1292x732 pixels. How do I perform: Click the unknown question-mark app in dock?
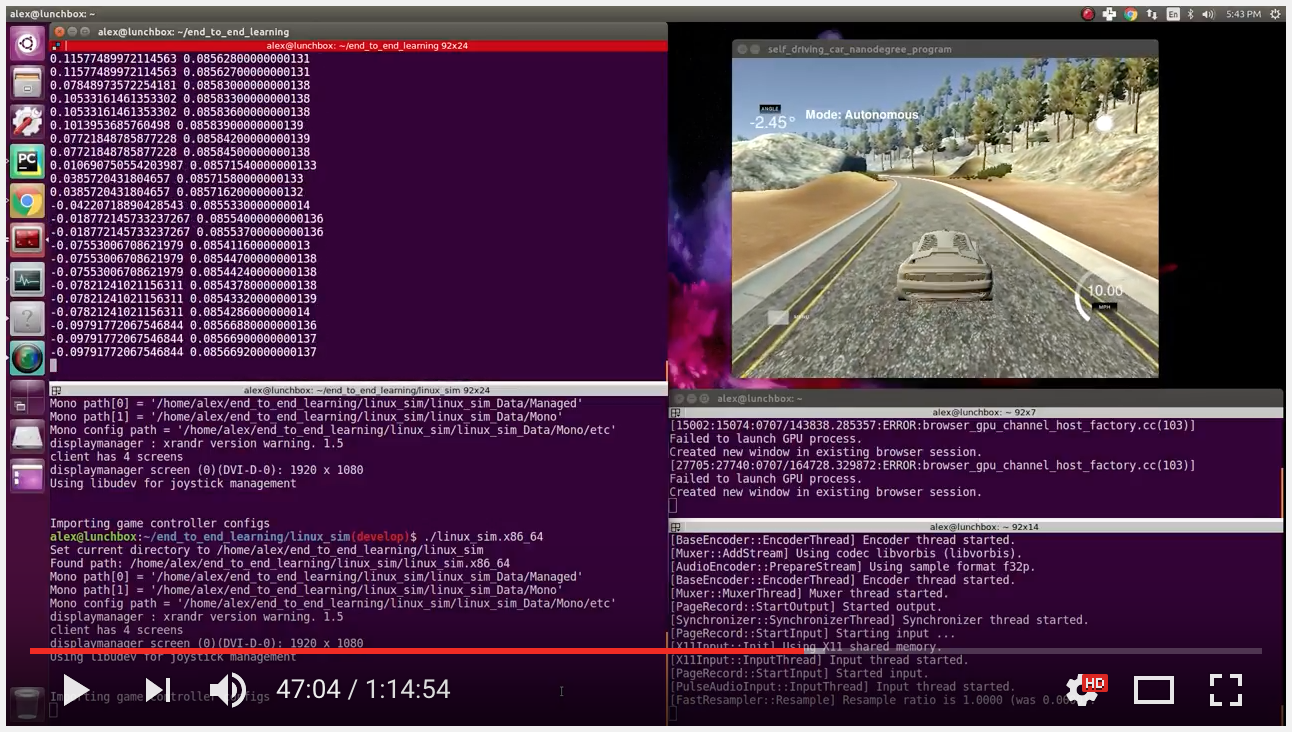27,319
